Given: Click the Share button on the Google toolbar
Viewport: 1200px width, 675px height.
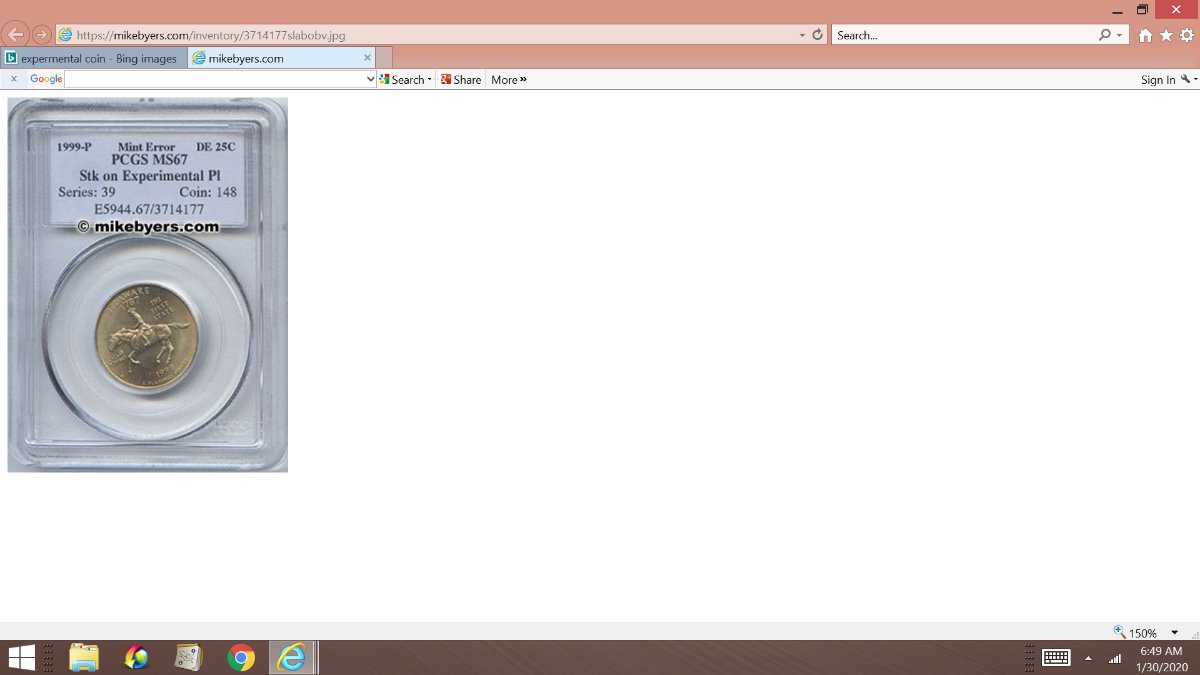Looking at the screenshot, I should [460, 79].
